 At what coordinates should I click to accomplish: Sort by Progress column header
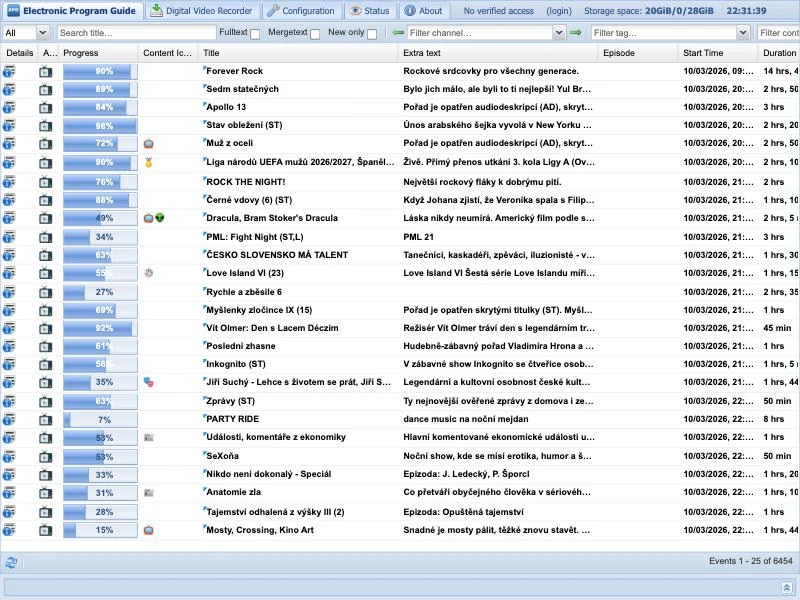pos(99,53)
